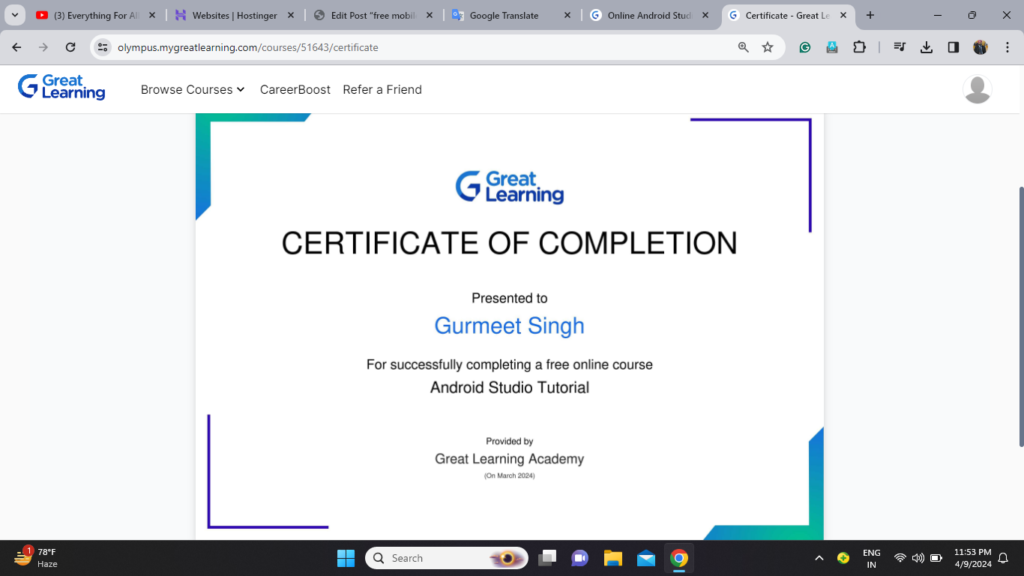Close the Online Android Studio tab
The image size is (1024, 576).
pos(705,15)
